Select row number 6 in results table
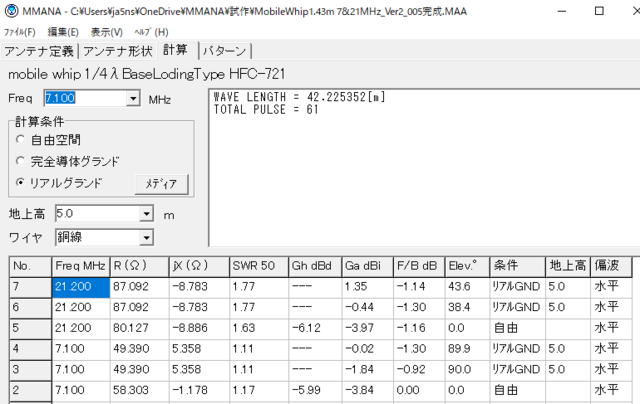The image size is (640, 404). (31, 308)
